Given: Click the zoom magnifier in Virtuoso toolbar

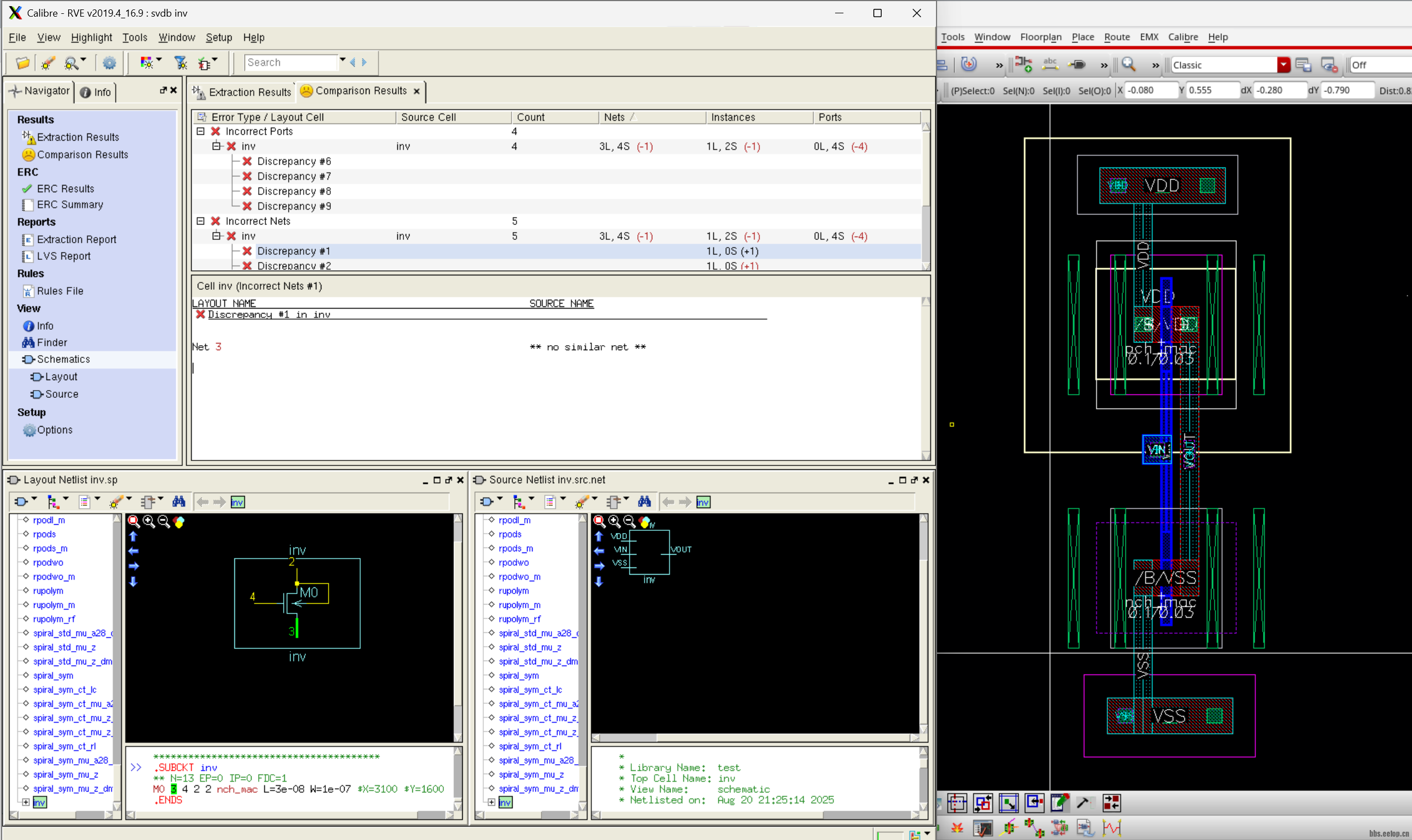Looking at the screenshot, I should 1128,64.
